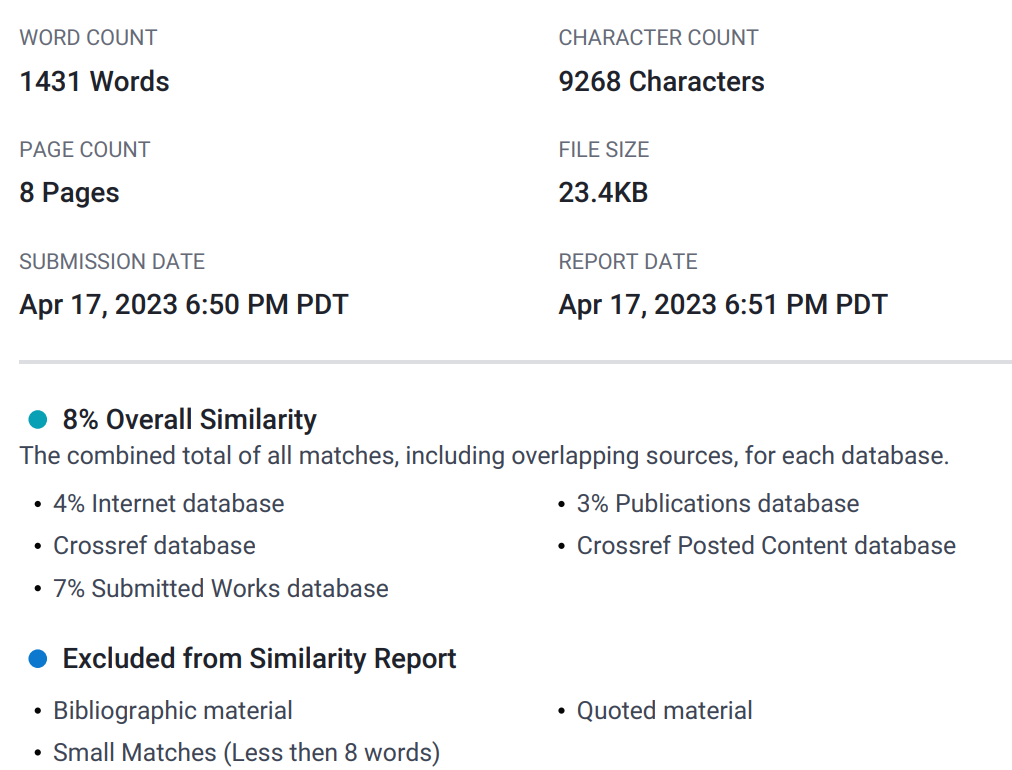The width and height of the screenshot is (1012, 770).
Task: Click report date Apr 17, 2023 6:51 PM
Action: [x=723, y=305]
